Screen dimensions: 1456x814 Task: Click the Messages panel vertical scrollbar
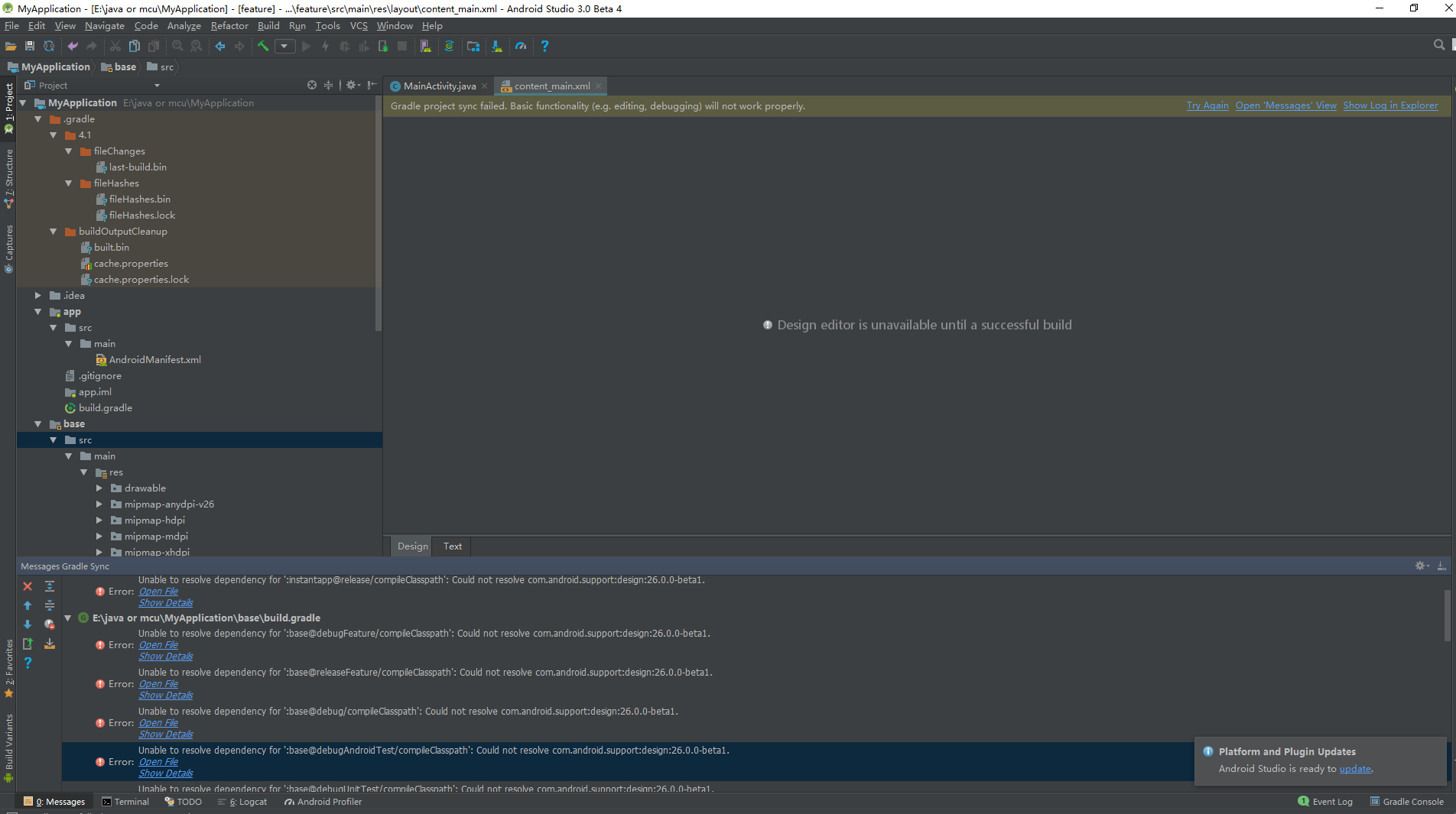(1447, 615)
